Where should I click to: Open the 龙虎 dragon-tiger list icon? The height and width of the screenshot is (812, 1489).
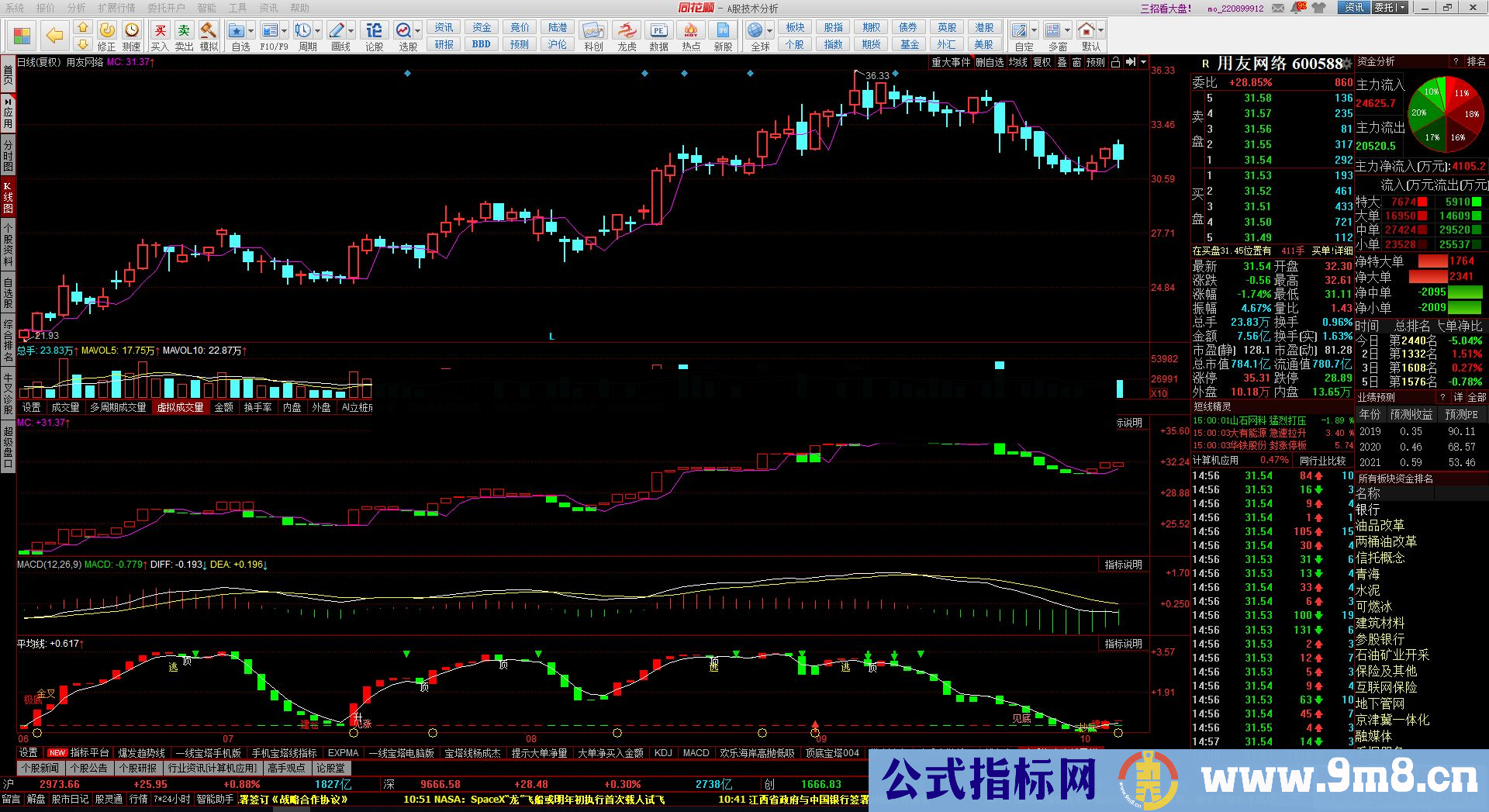(x=626, y=35)
